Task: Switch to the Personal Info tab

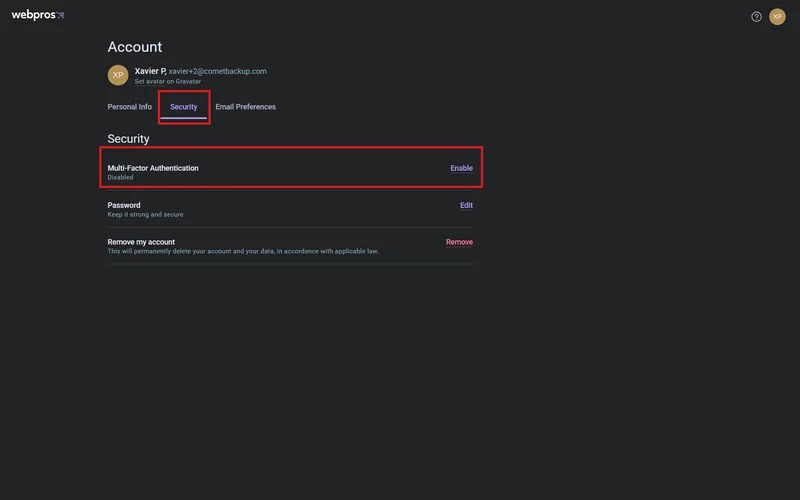Action: [130, 107]
